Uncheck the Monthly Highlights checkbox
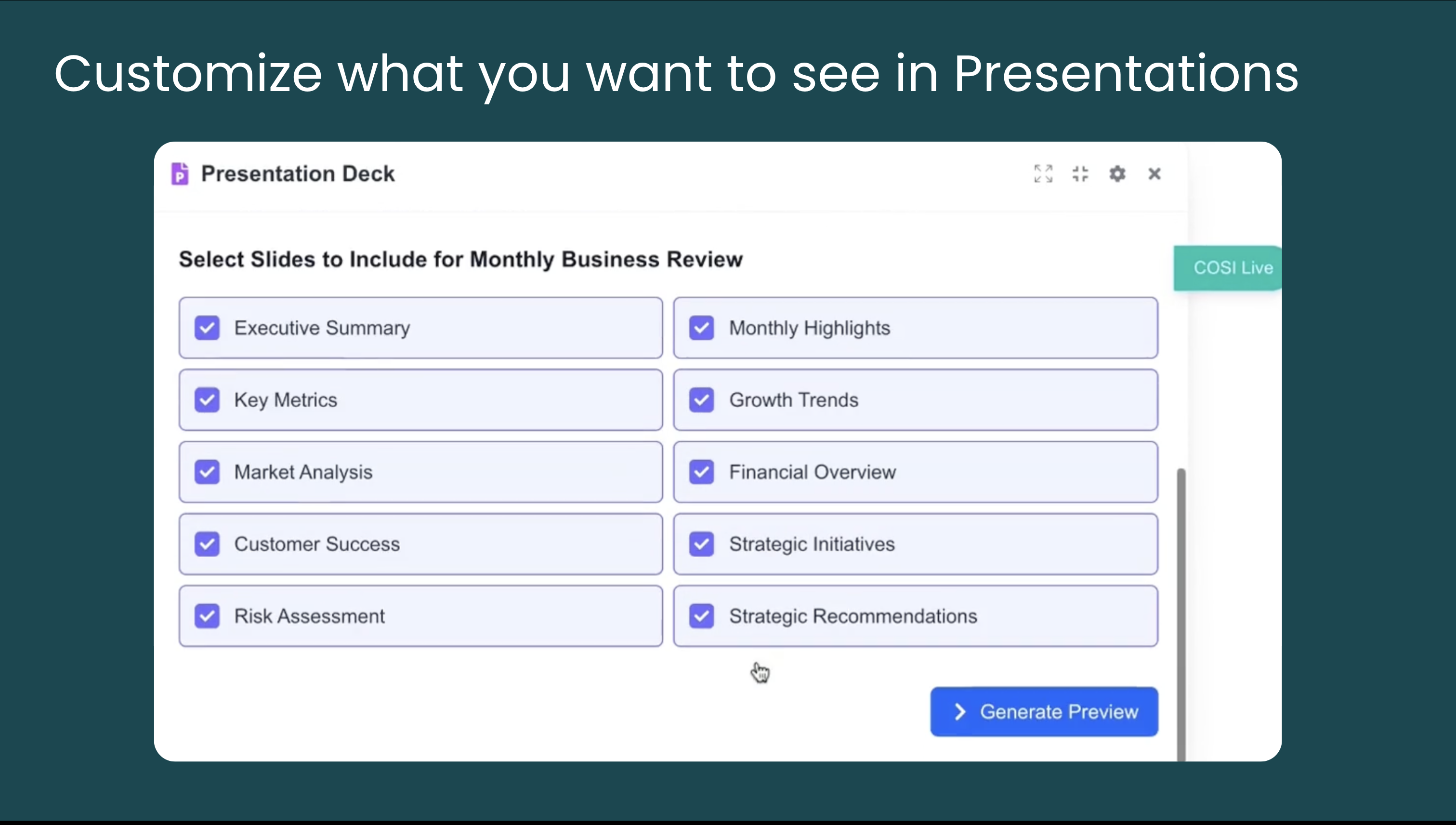This screenshot has width=1456, height=825. tap(701, 328)
